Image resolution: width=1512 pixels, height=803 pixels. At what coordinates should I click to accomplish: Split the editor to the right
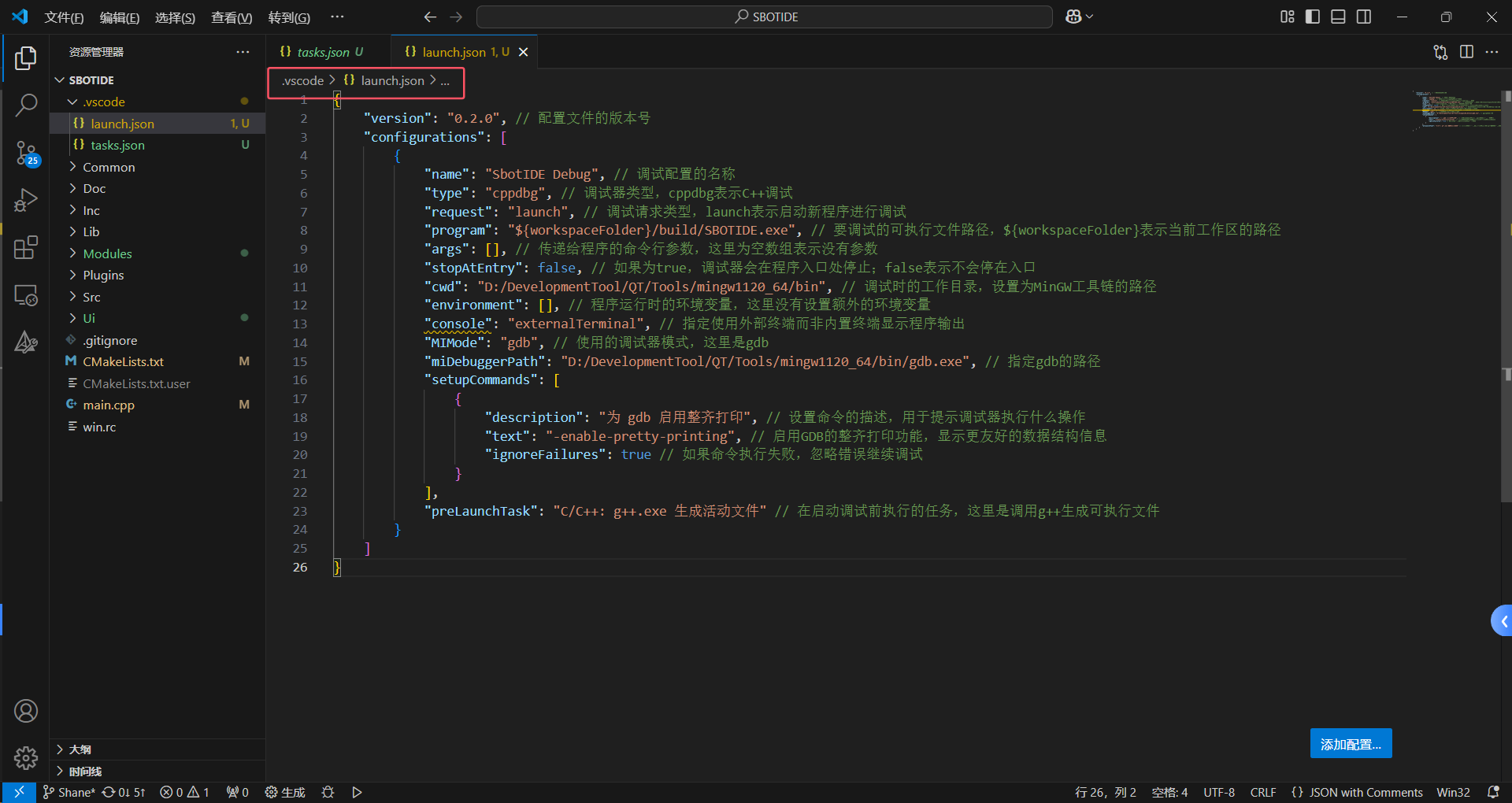tap(1466, 52)
